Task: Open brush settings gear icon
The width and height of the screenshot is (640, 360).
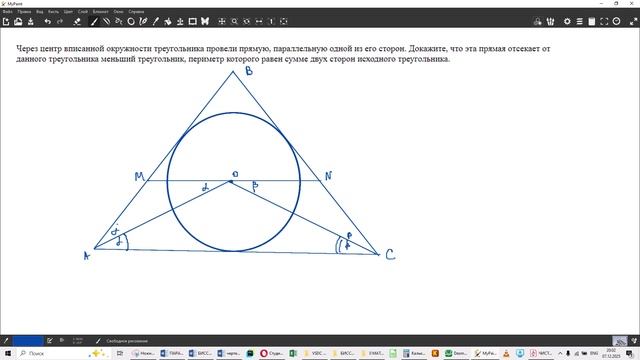Action: pyautogui.click(x=567, y=22)
